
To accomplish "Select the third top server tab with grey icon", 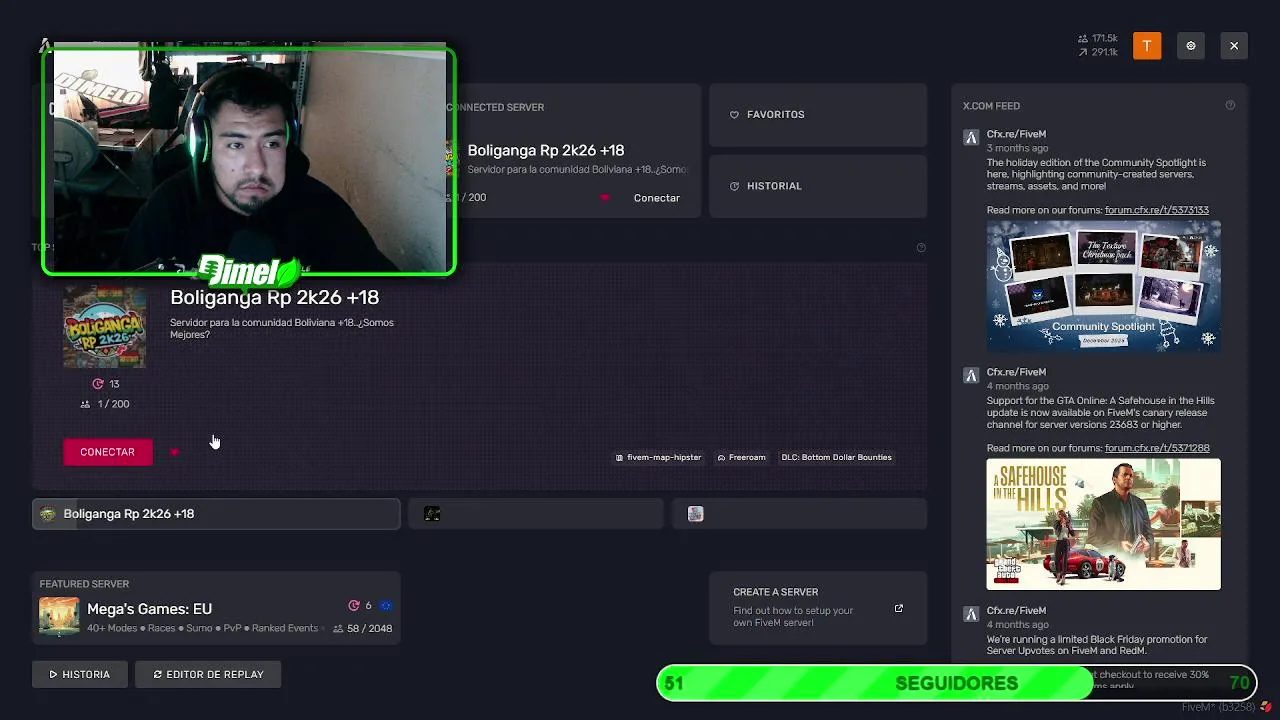I will pyautogui.click(x=799, y=514).
